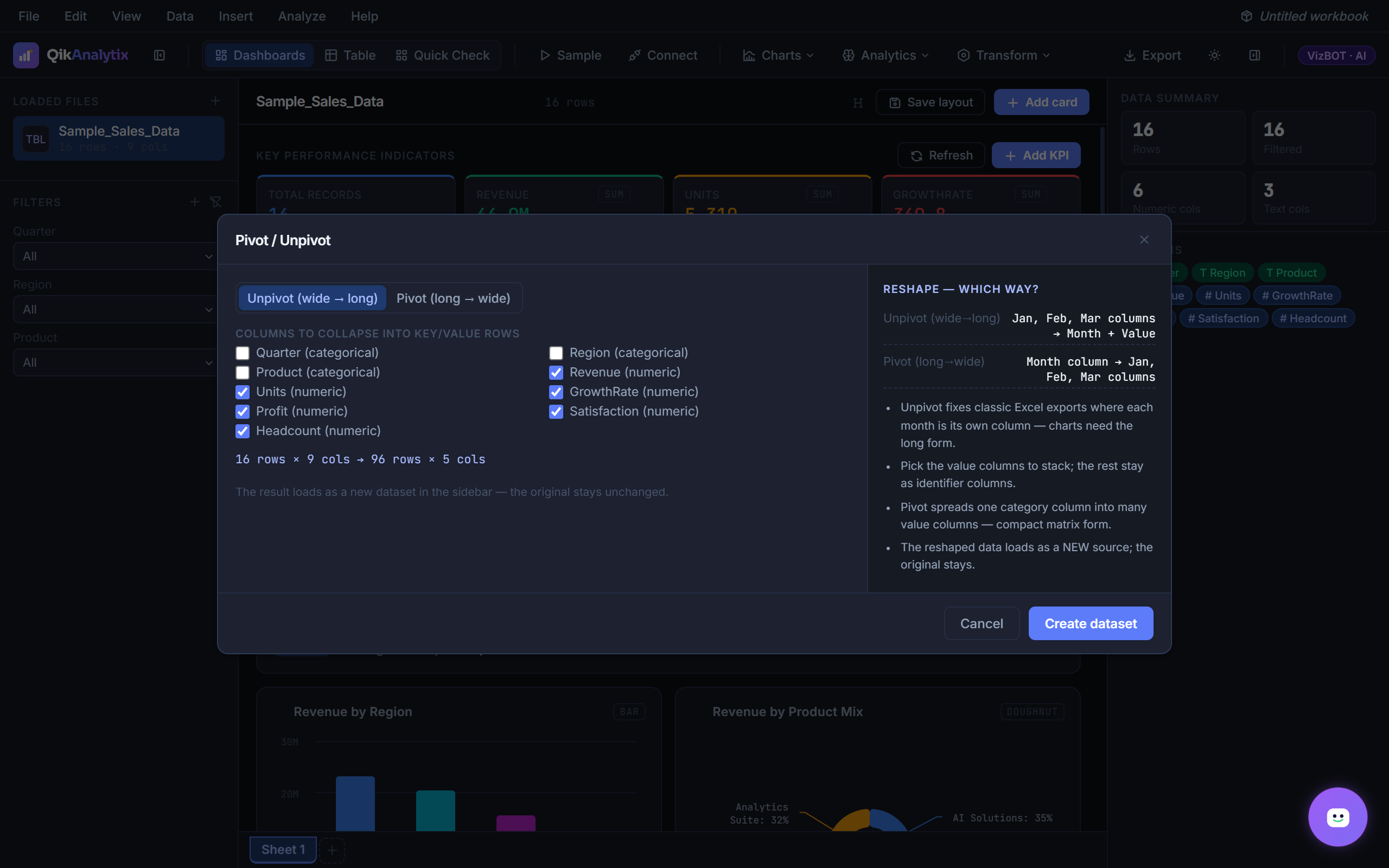Click the "16 rows × 9 cols → 96 rows × 5 cols" text
This screenshot has height=868, width=1389.
(x=360, y=459)
